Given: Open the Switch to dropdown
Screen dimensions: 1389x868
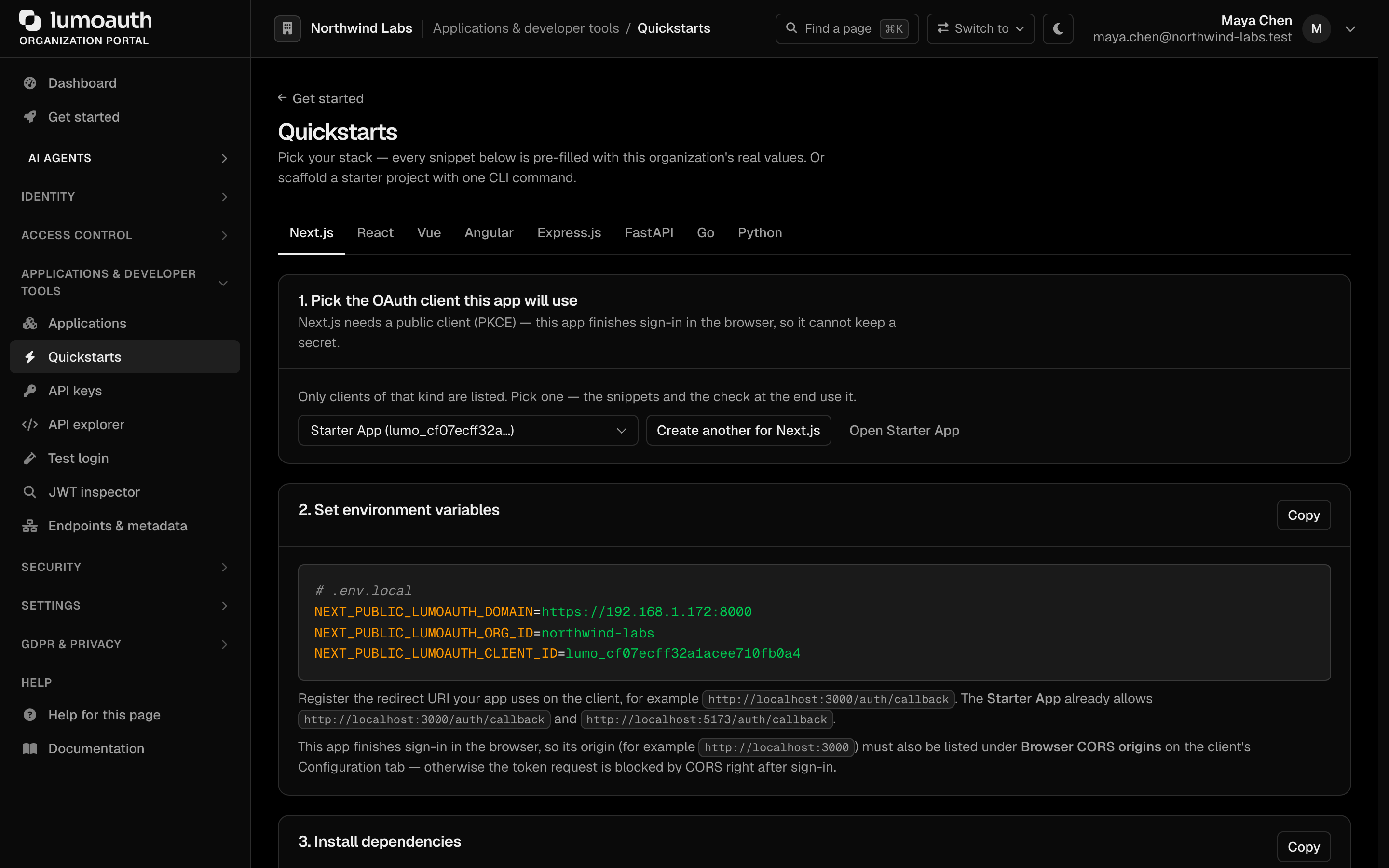Looking at the screenshot, I should click(x=980, y=29).
